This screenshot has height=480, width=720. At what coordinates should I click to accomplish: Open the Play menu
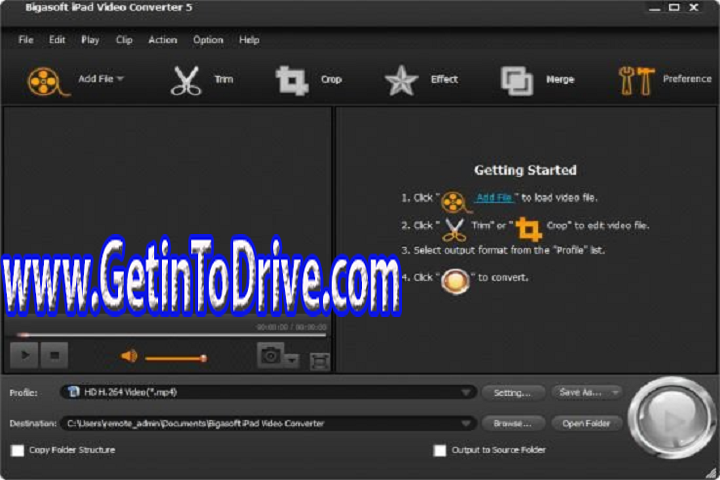(x=90, y=40)
